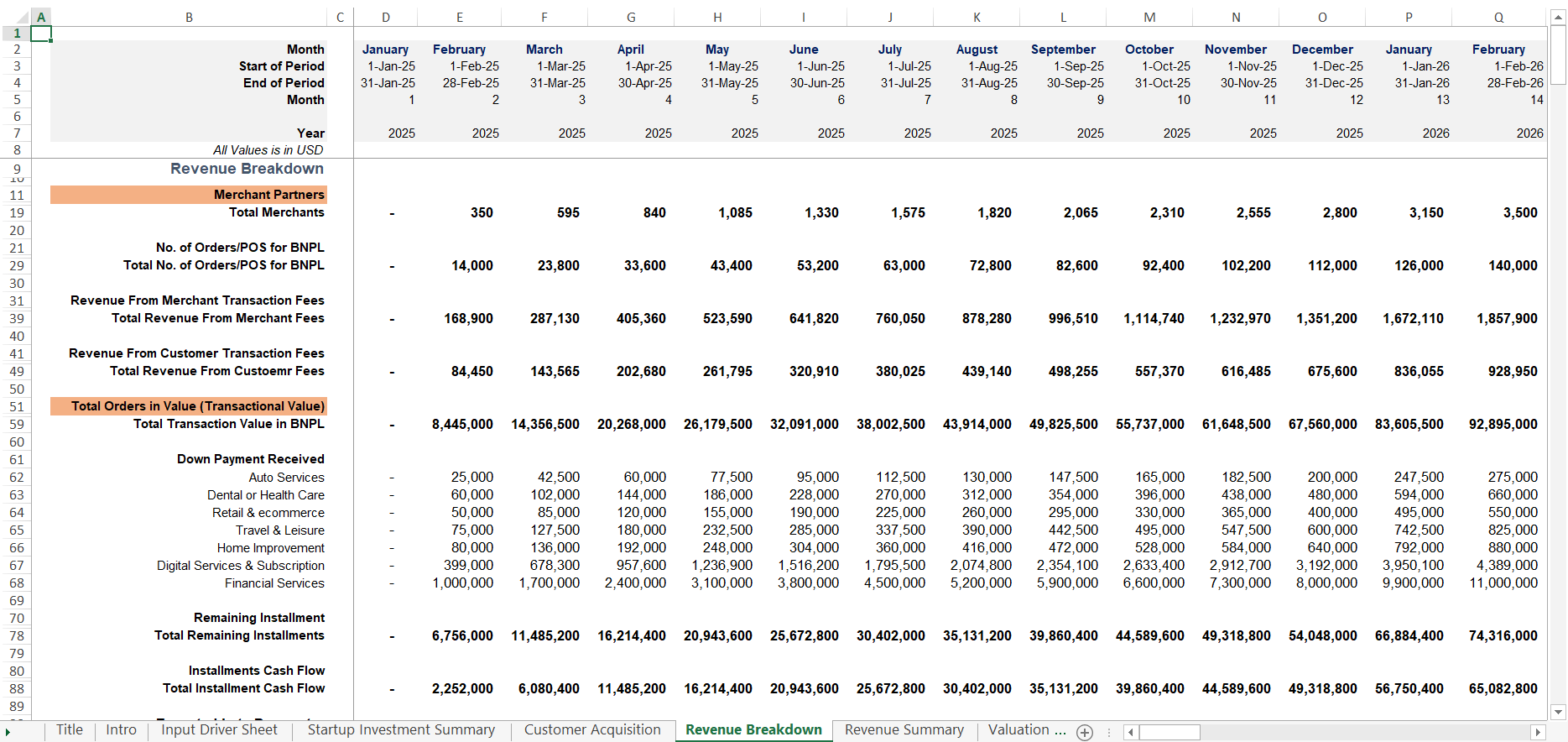Select column K header
Viewport: 1568px width, 742px height.
point(977,17)
